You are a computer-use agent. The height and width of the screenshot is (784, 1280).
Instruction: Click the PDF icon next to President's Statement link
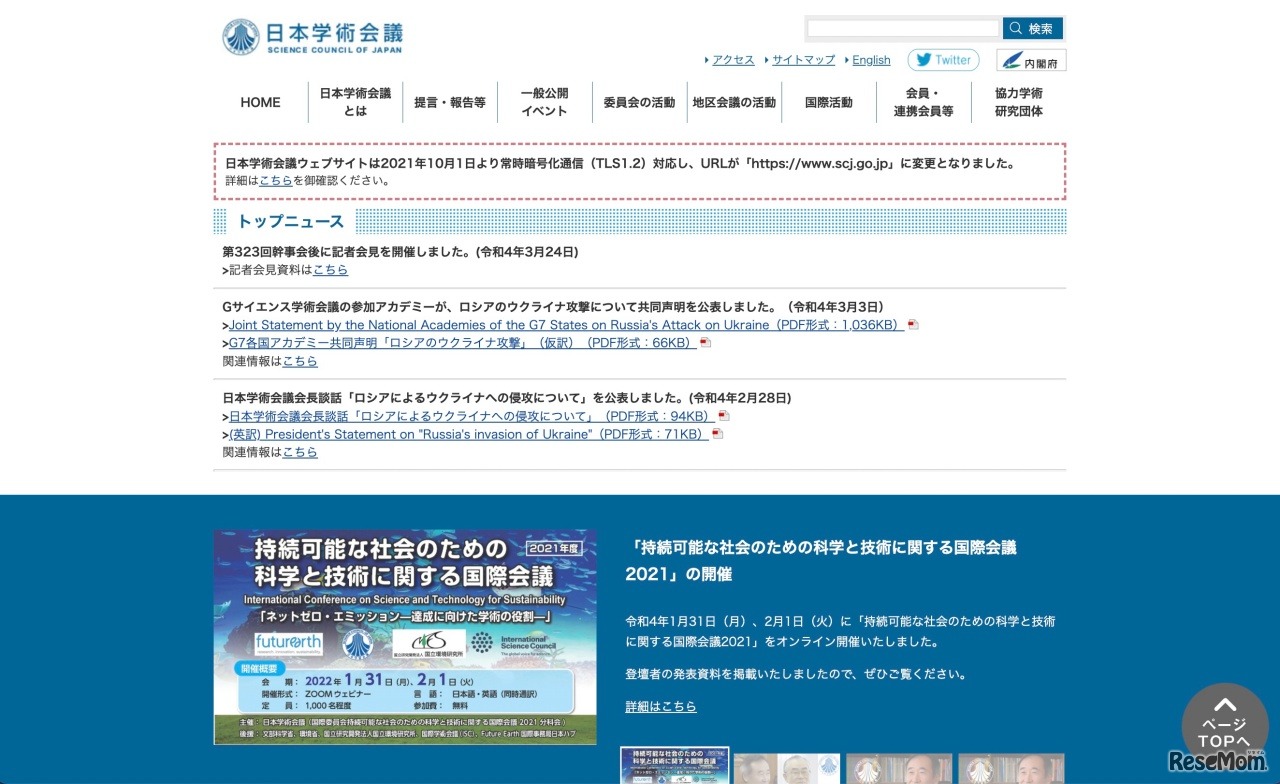click(717, 434)
